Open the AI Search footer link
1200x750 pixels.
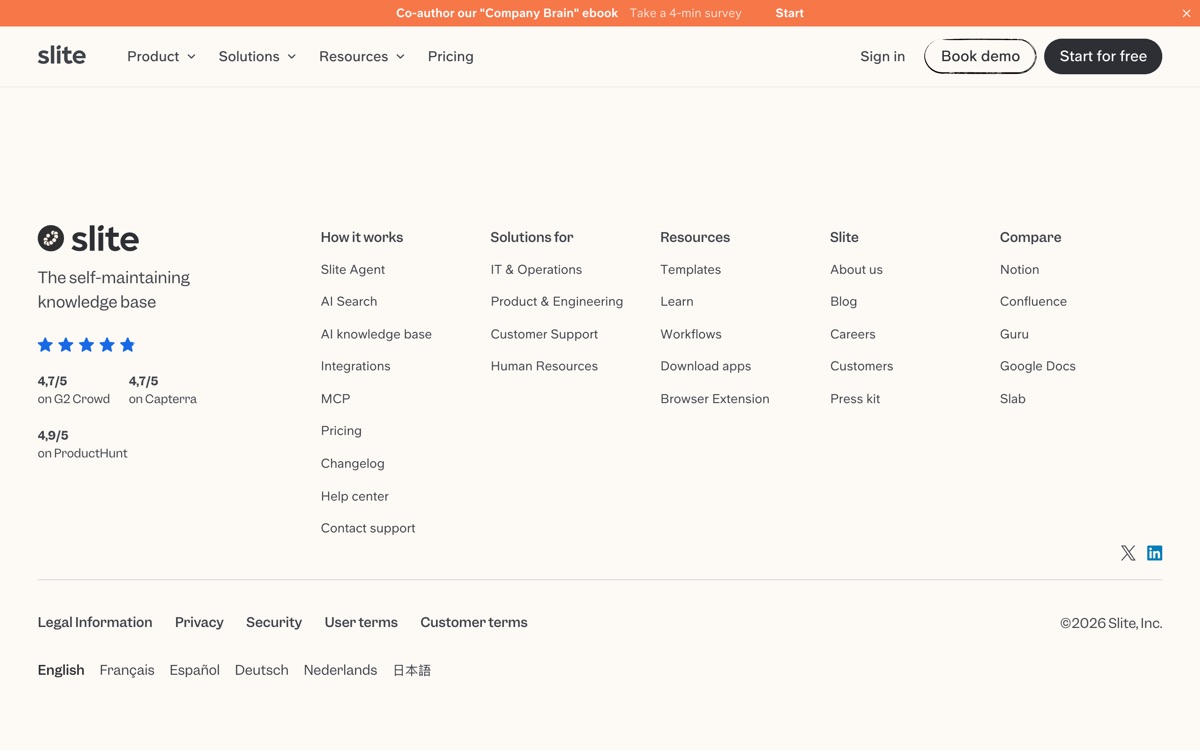(x=349, y=301)
